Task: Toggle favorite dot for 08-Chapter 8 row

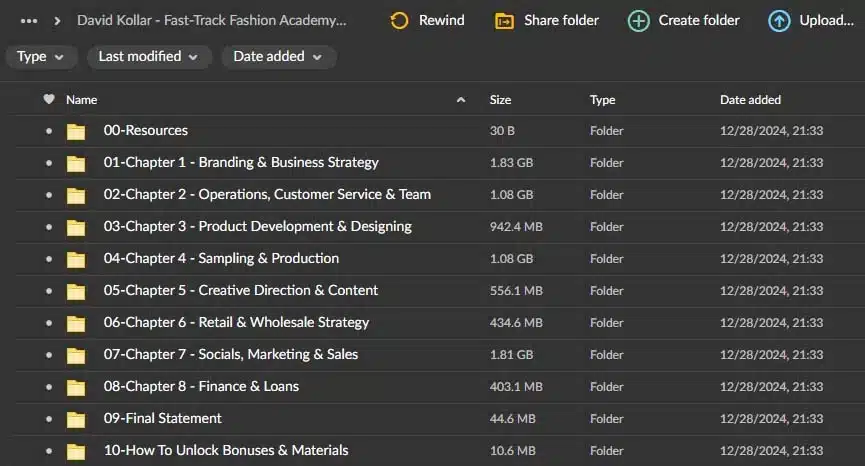Action: (x=49, y=387)
